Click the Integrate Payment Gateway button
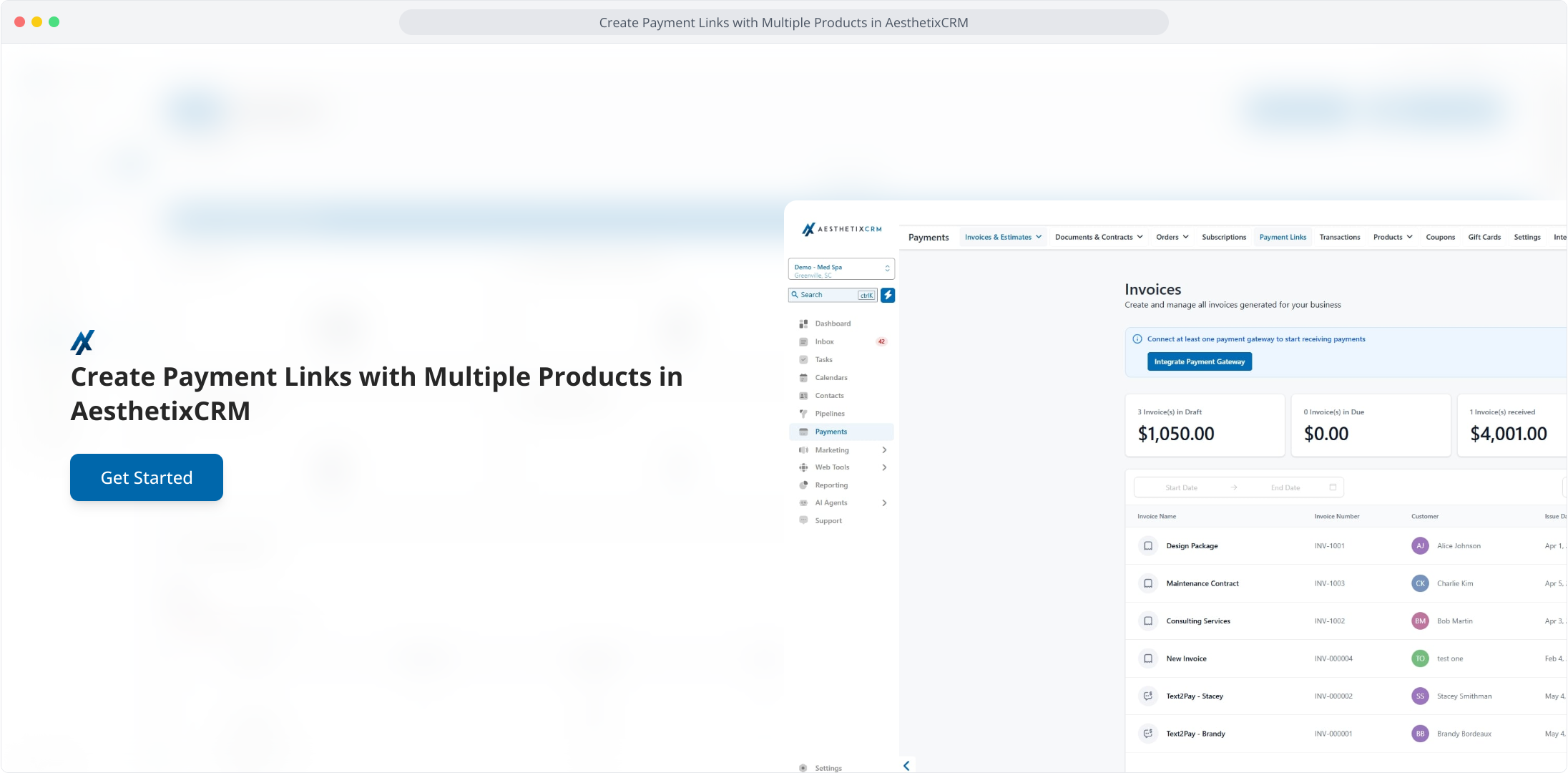 pyautogui.click(x=1199, y=361)
